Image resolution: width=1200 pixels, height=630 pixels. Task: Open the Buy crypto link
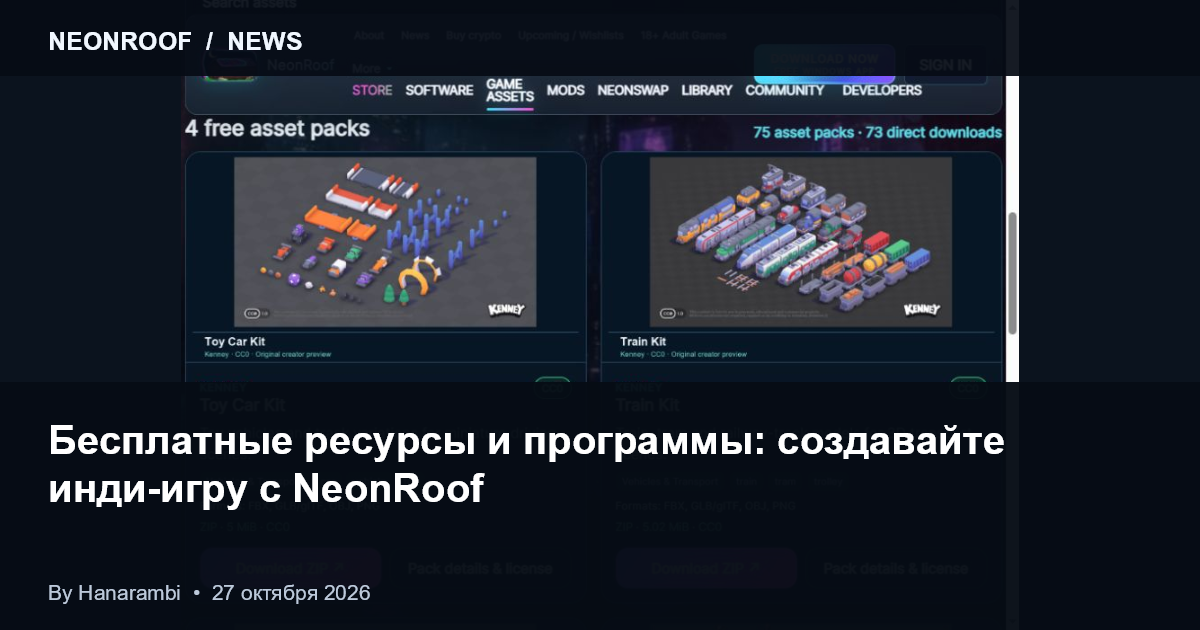tap(474, 35)
